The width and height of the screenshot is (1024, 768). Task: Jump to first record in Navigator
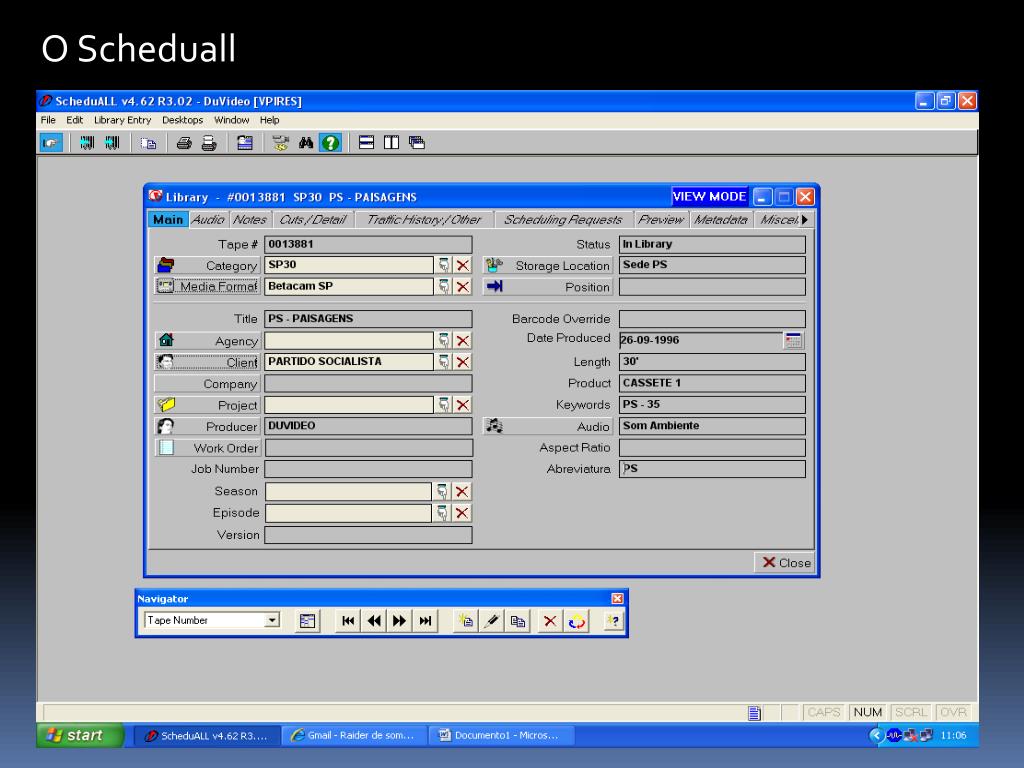coord(348,621)
